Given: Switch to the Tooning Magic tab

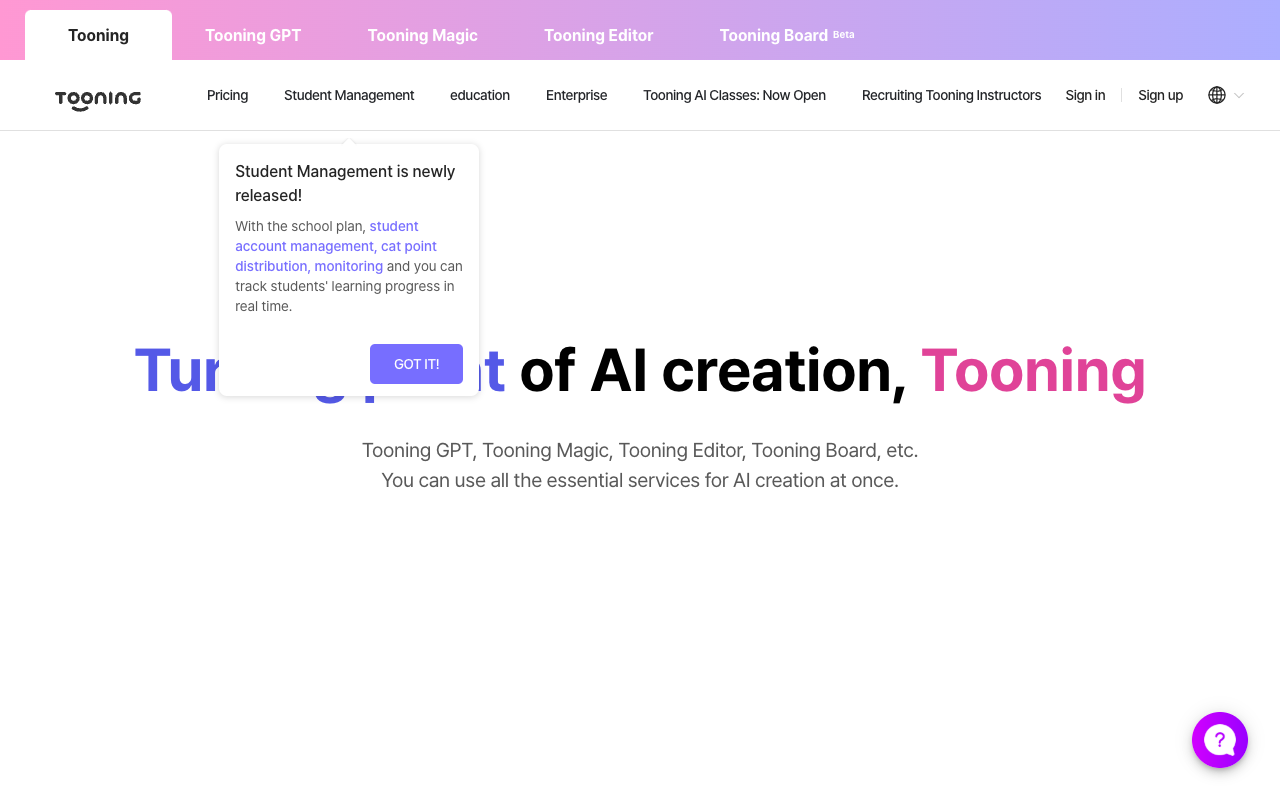Looking at the screenshot, I should pos(423,35).
